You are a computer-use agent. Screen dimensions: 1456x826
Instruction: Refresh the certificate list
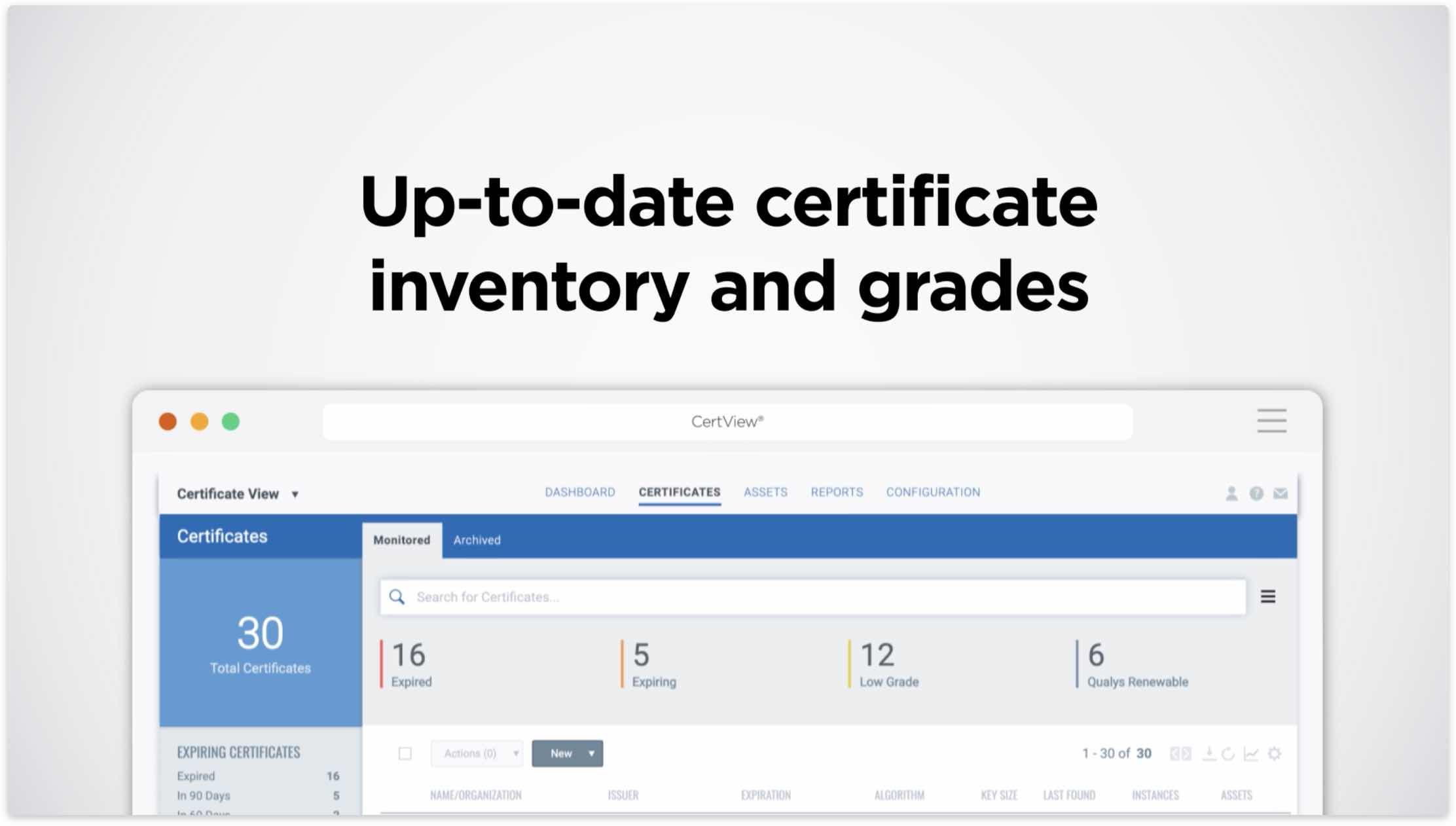point(1228,753)
